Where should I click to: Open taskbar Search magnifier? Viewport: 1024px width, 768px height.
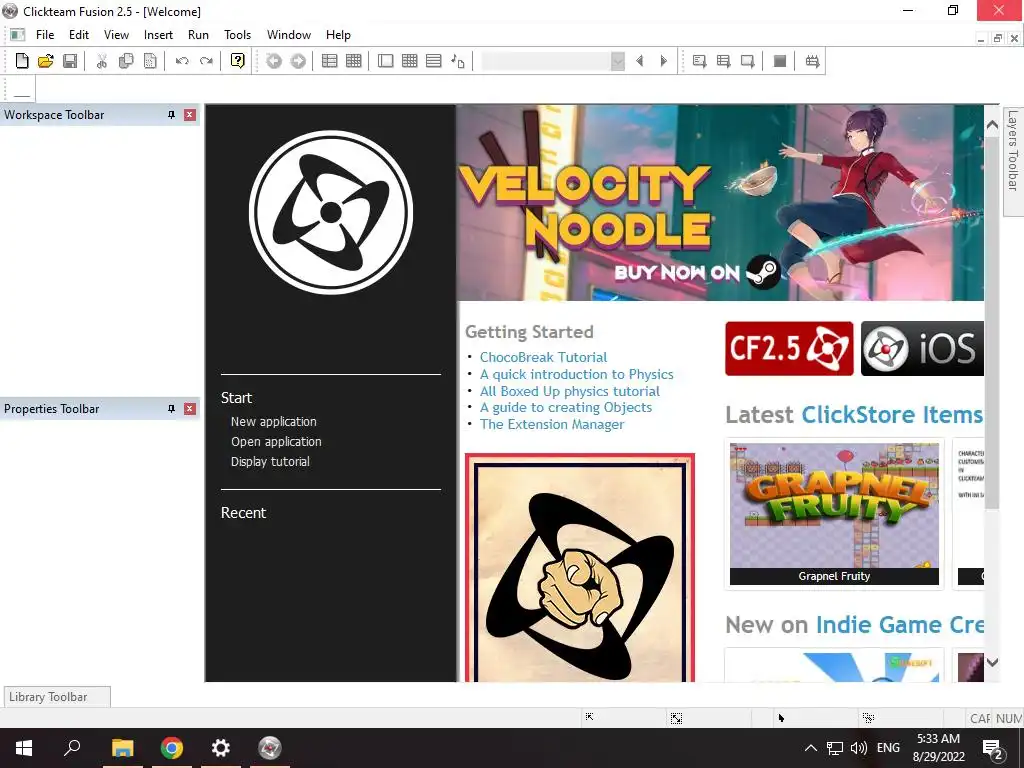pos(72,748)
